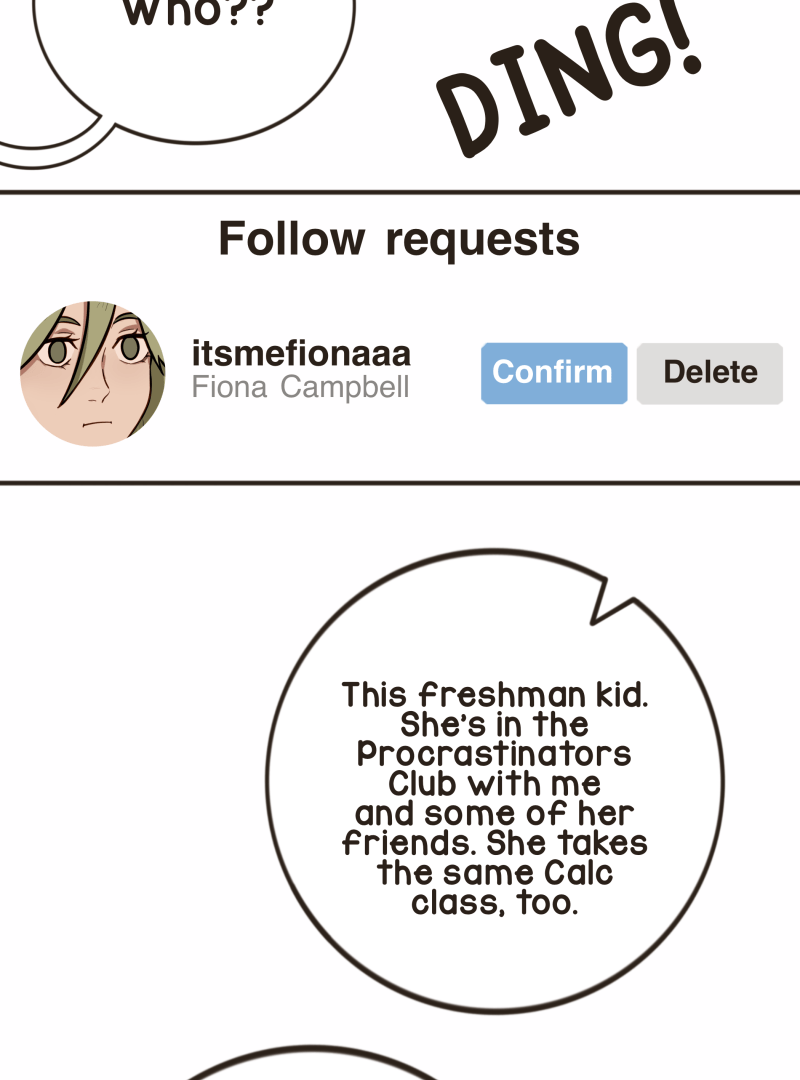Click the "and some of her" line
The height and width of the screenshot is (1080, 800).
(494, 813)
